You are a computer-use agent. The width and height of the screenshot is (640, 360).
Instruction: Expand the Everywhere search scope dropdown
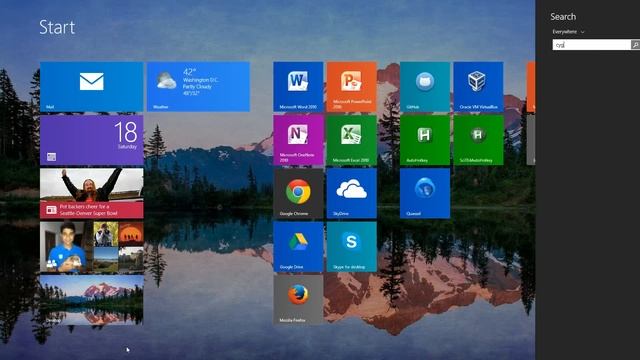[568, 31]
